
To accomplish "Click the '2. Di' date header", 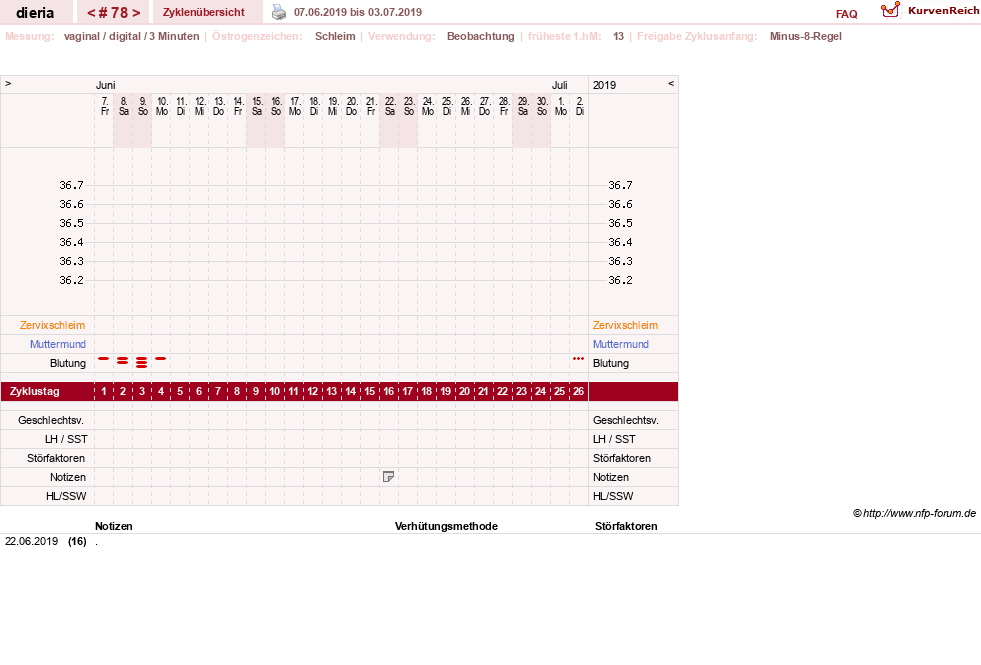I will click(x=579, y=106).
